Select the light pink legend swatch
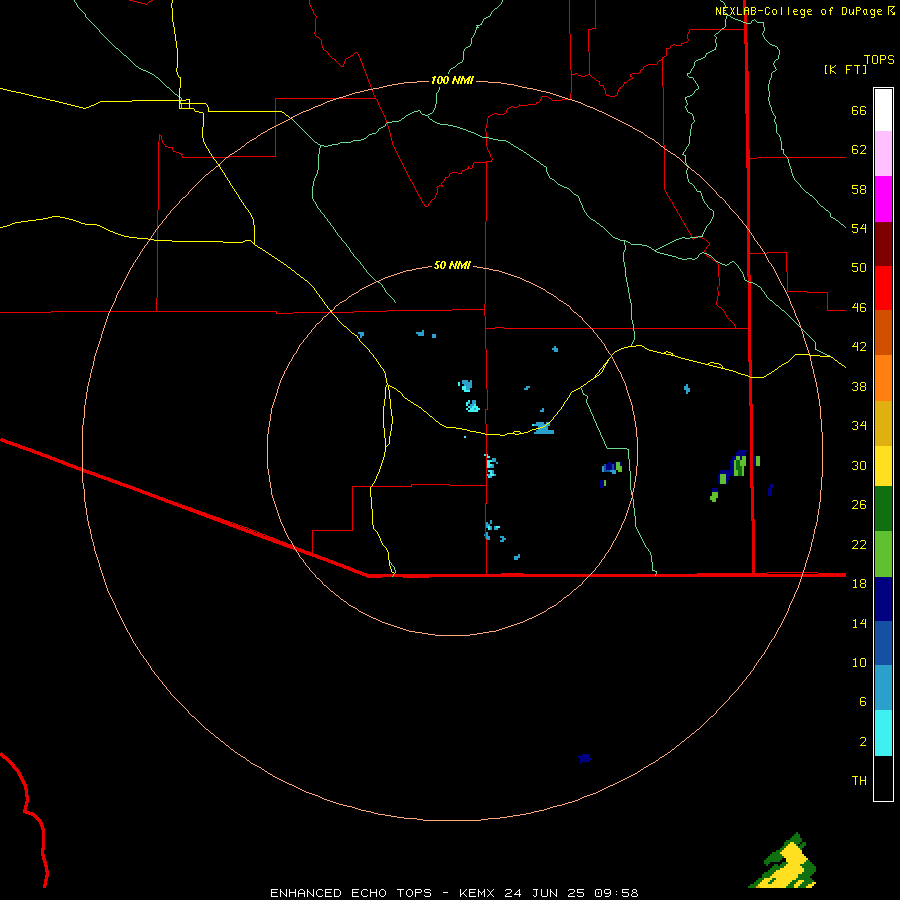Image resolution: width=900 pixels, height=900 pixels. pos(883,153)
